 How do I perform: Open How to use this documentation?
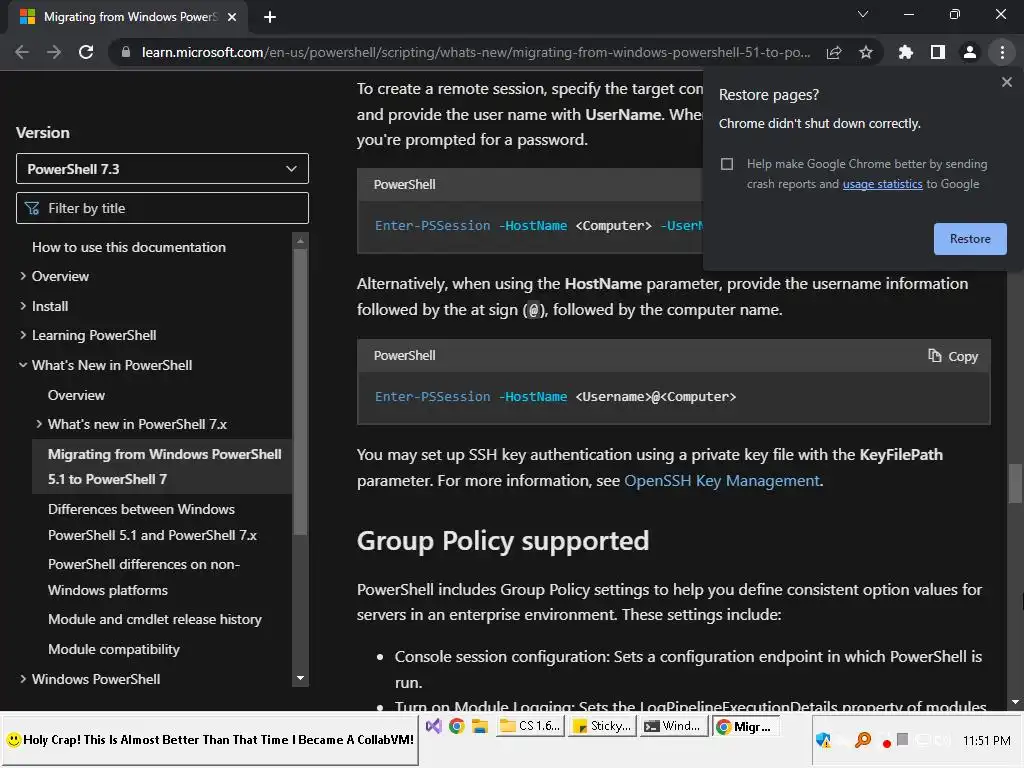point(129,248)
